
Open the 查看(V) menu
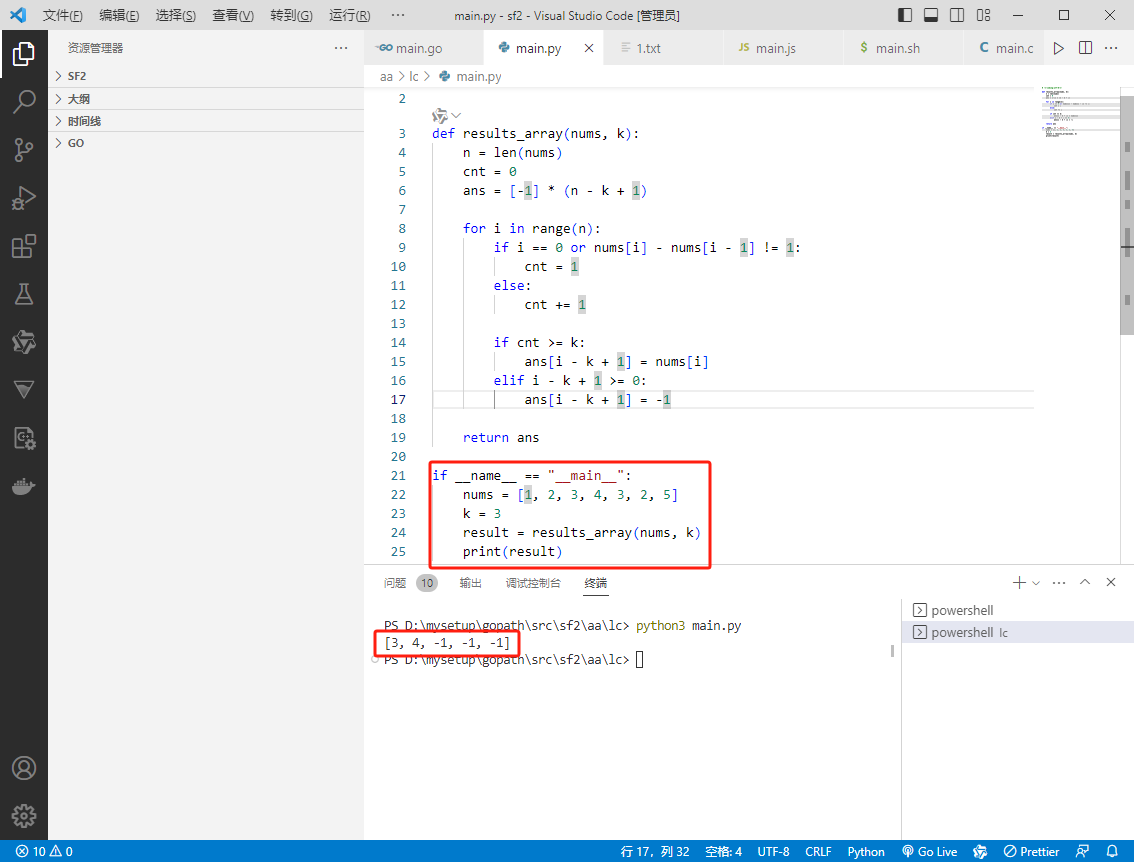click(x=233, y=15)
